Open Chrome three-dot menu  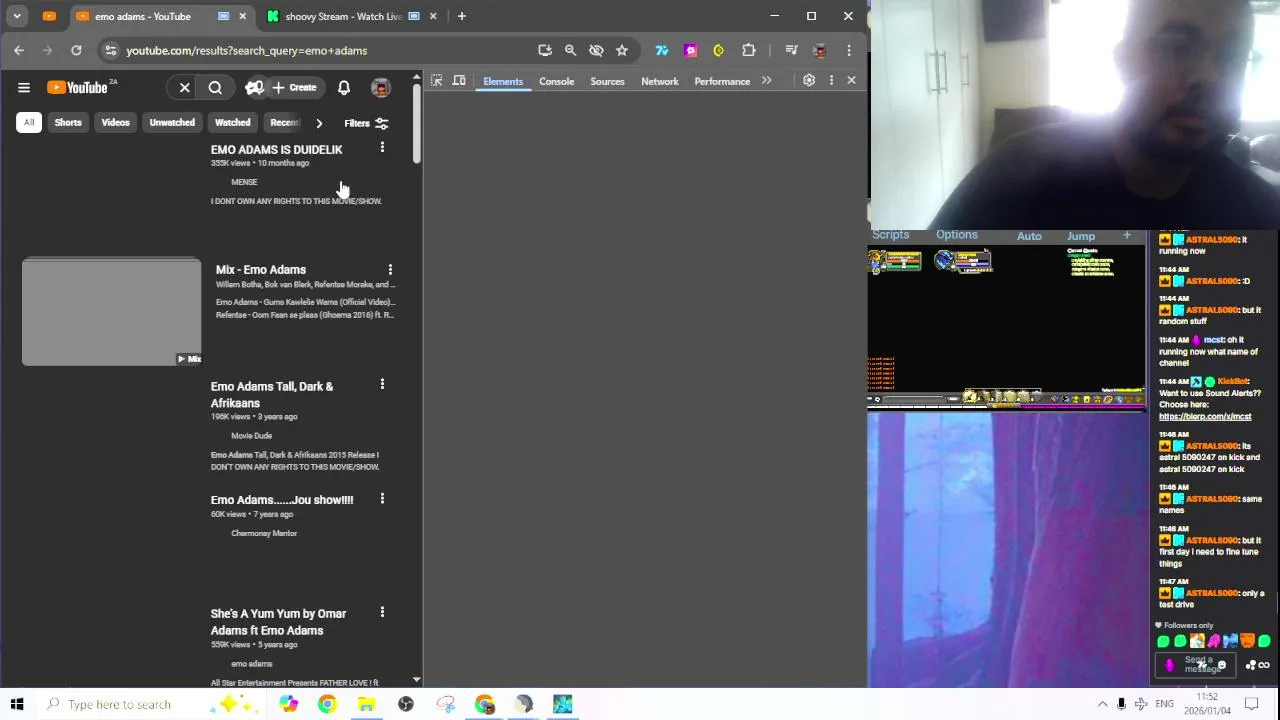click(x=849, y=50)
